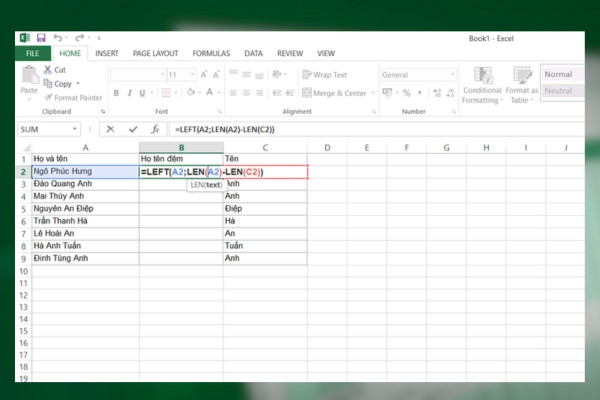Click Bottom Align icon
This screenshot has width=600, height=400.
pos(259,74)
